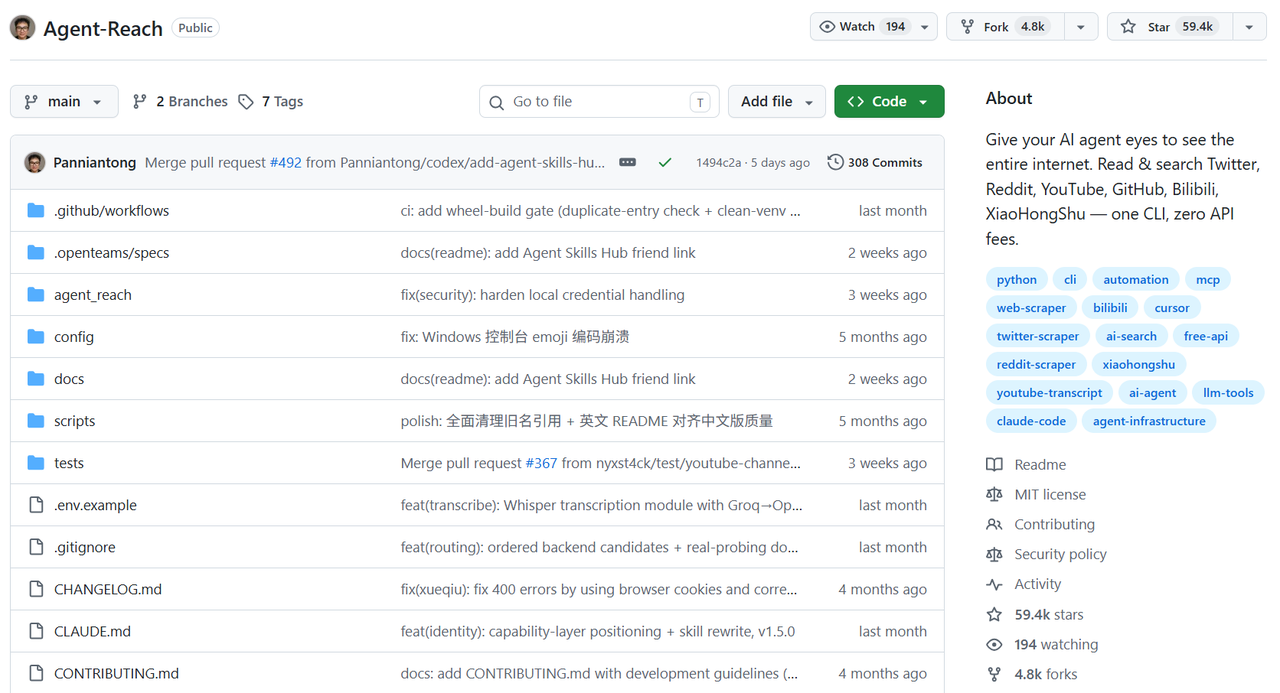Screen dimensions: 1280x693
Task: Select the python topic tag
Action: 1016,279
